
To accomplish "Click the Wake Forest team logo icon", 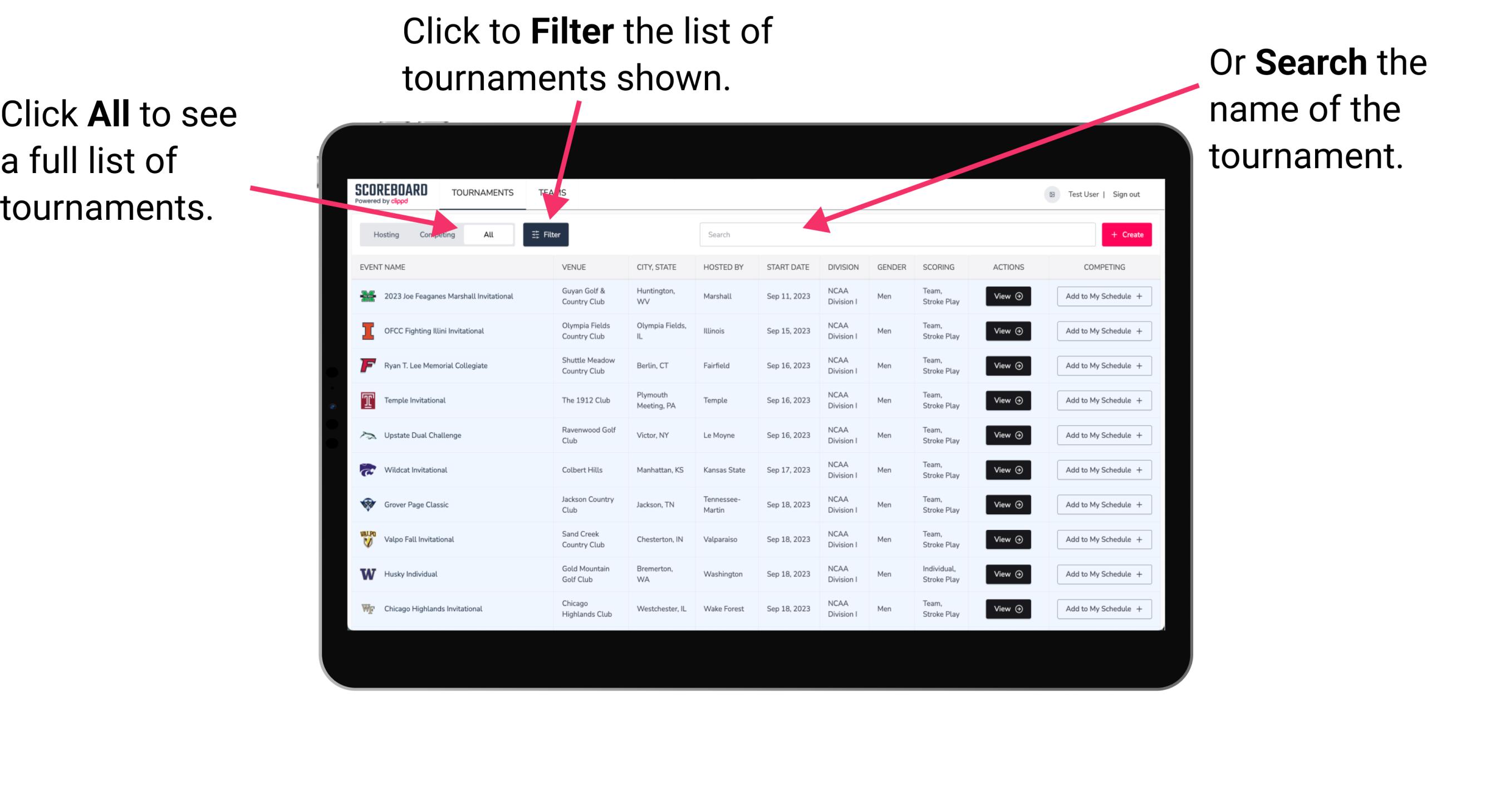I will 368,608.
